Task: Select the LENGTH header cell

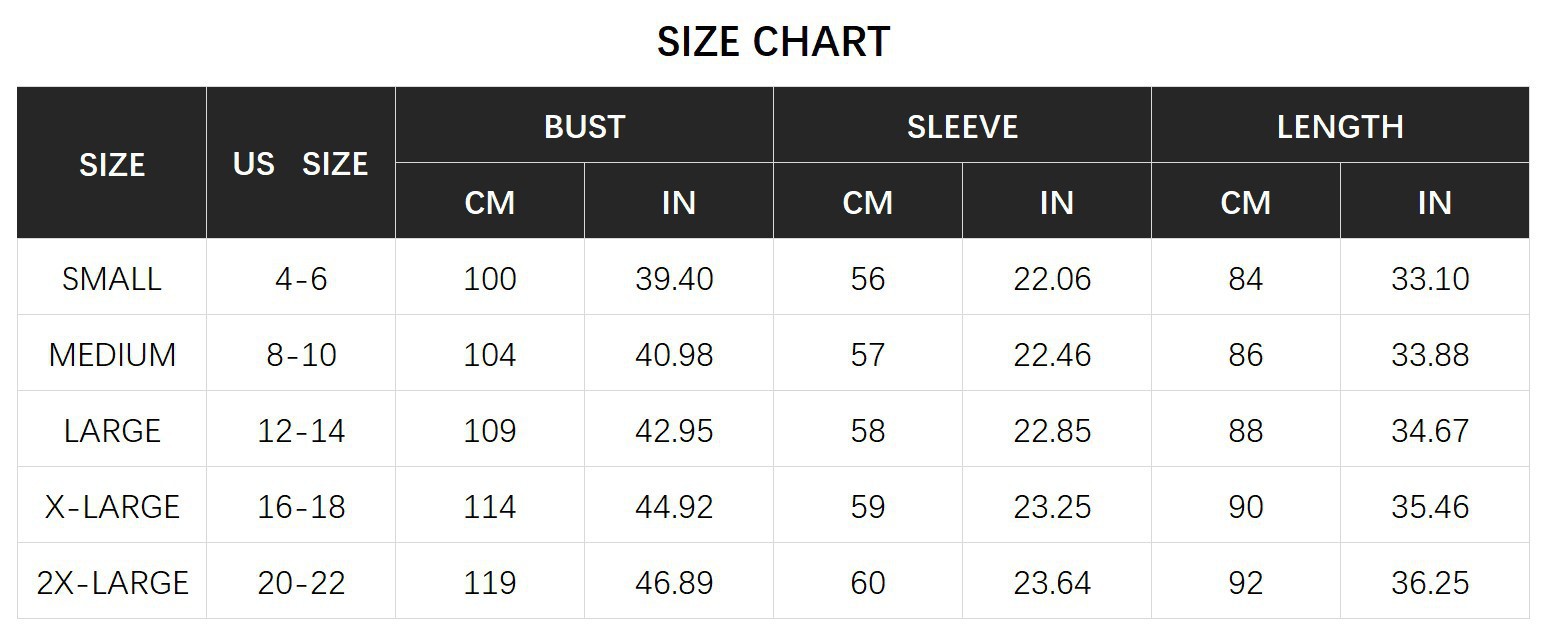Action: point(1340,127)
